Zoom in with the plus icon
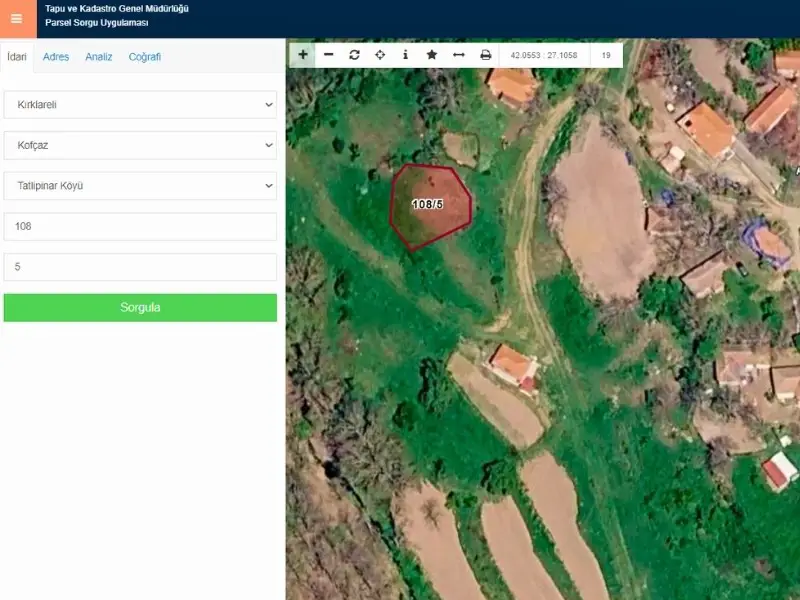Viewport: 800px width, 600px height. (303, 55)
